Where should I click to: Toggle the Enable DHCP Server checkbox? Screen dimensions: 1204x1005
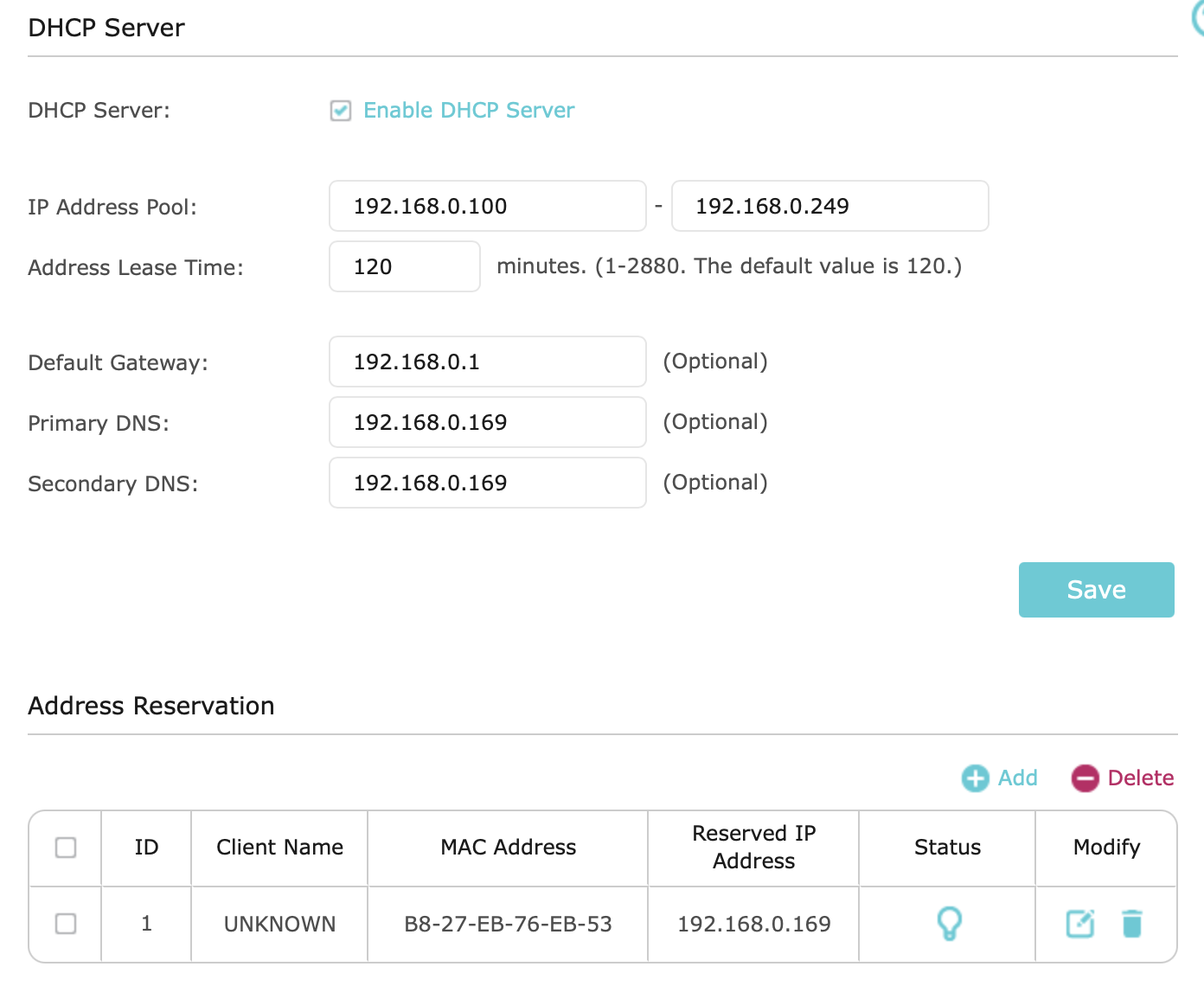pyautogui.click(x=341, y=111)
